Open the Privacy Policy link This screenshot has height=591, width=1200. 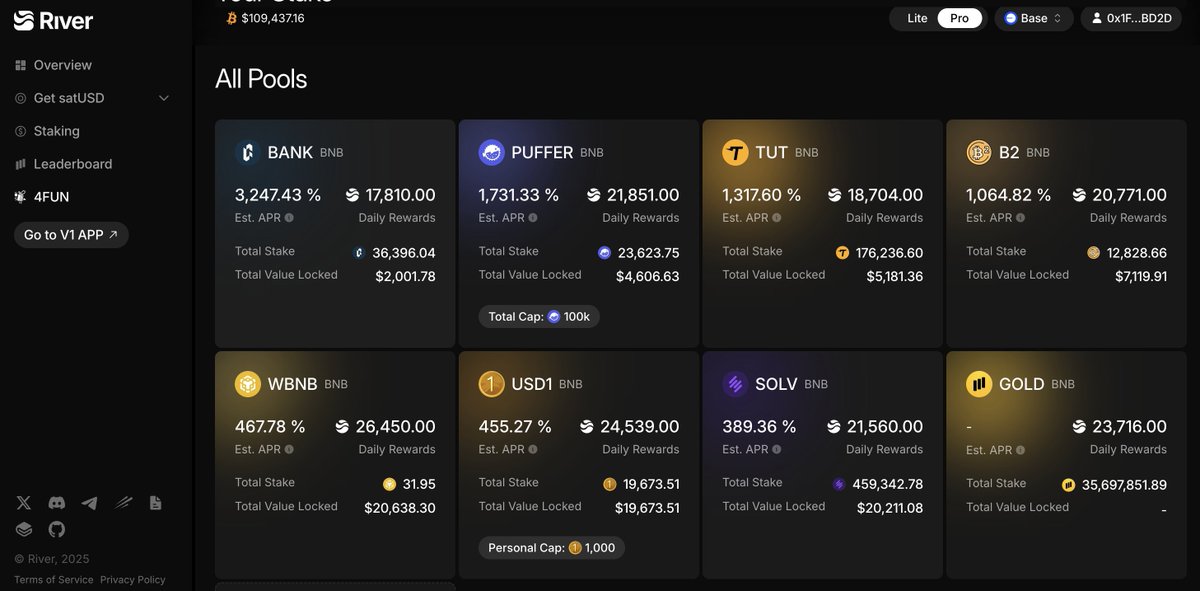coord(133,580)
